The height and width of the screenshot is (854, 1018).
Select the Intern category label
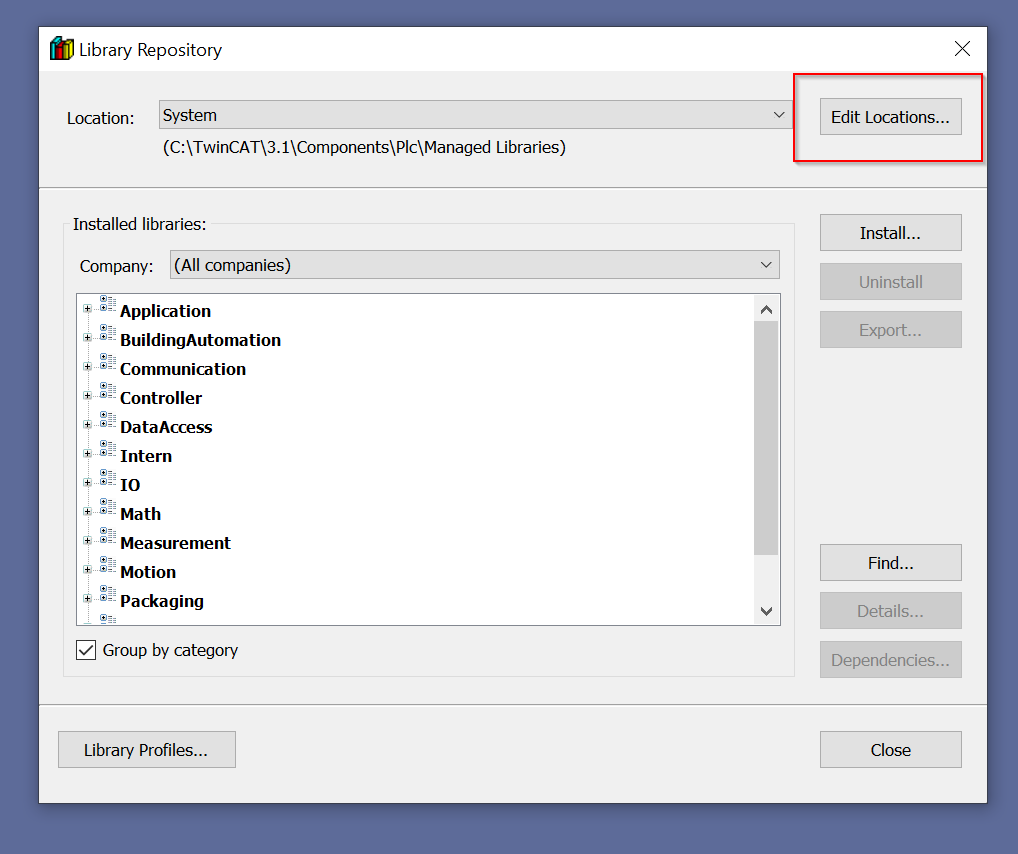pos(146,456)
